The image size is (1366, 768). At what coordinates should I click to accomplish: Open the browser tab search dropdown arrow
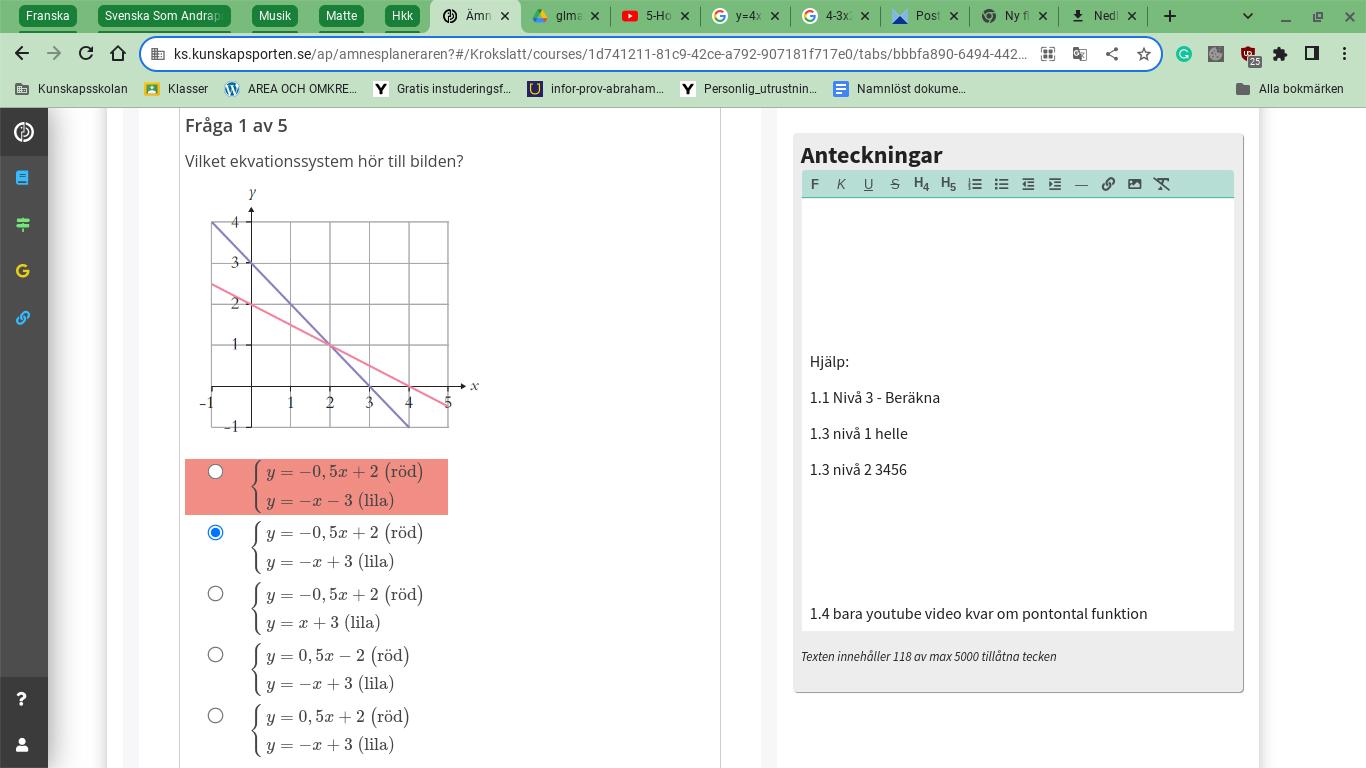[x=1247, y=16]
